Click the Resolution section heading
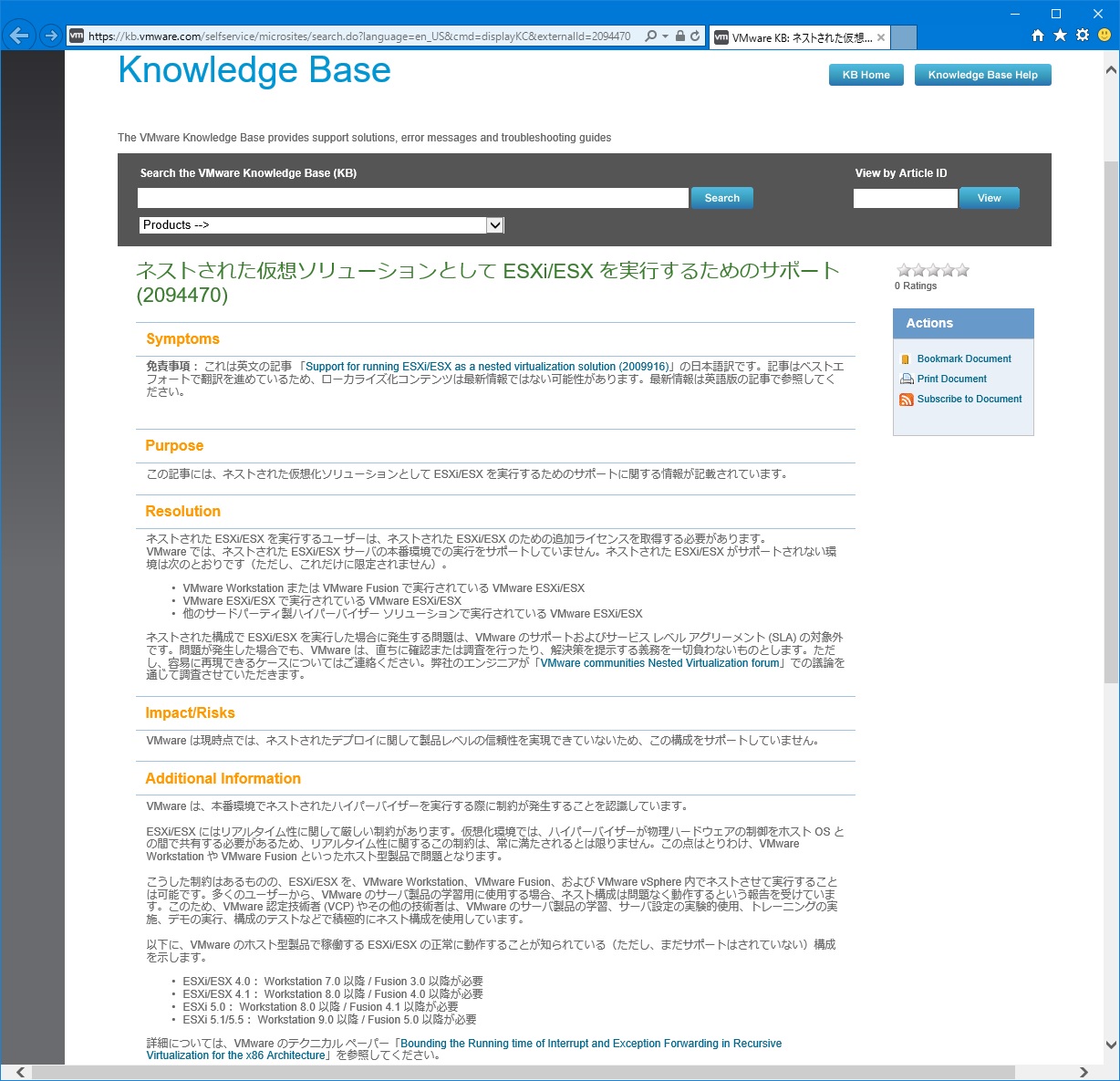The image size is (1120, 1081). (x=182, y=512)
